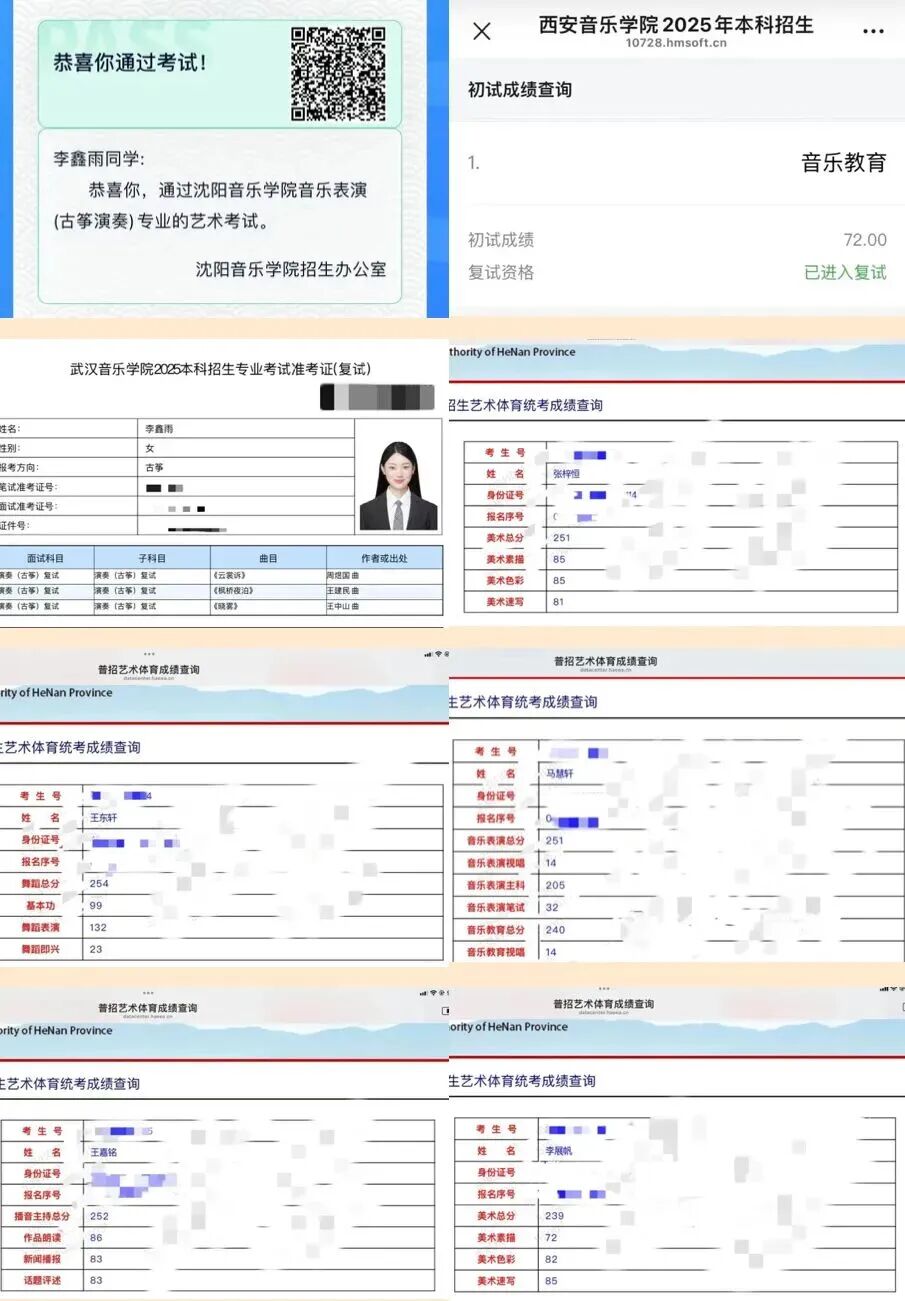Click the 作者或出处 column header
Screen dimensions: 905x1301
click(383, 558)
